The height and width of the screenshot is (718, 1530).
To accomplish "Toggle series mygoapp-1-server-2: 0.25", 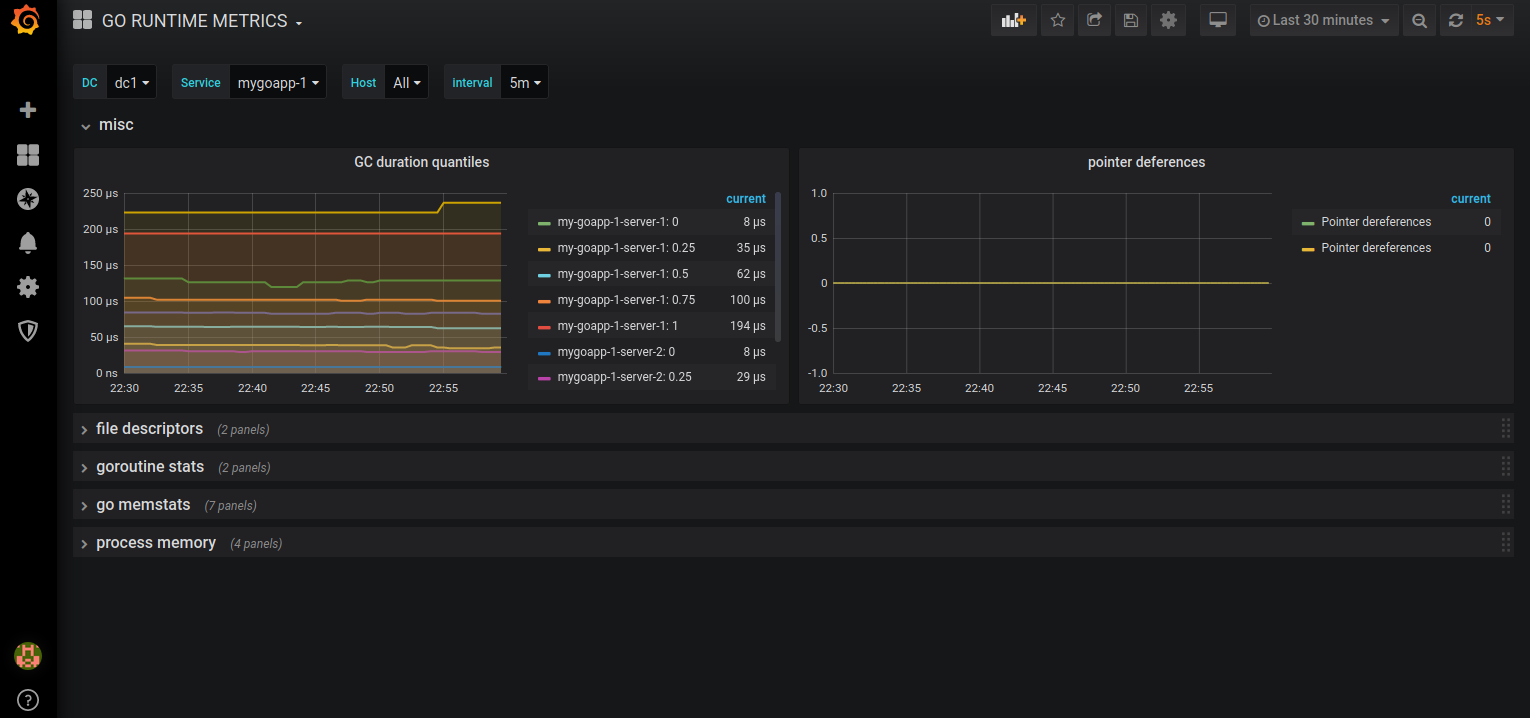I will (624, 378).
